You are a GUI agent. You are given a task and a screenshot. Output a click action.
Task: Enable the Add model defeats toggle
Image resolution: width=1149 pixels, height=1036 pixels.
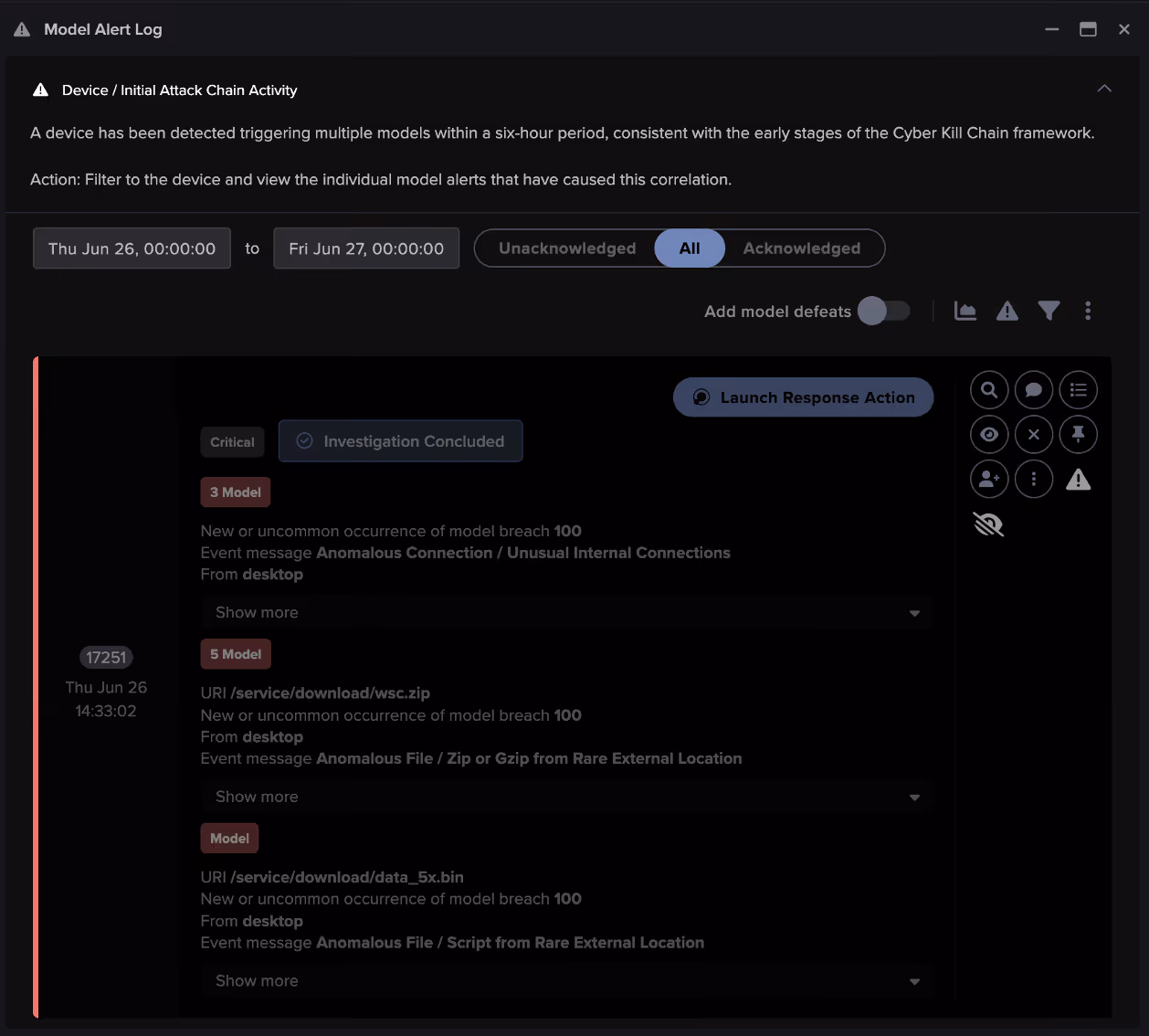click(x=883, y=311)
